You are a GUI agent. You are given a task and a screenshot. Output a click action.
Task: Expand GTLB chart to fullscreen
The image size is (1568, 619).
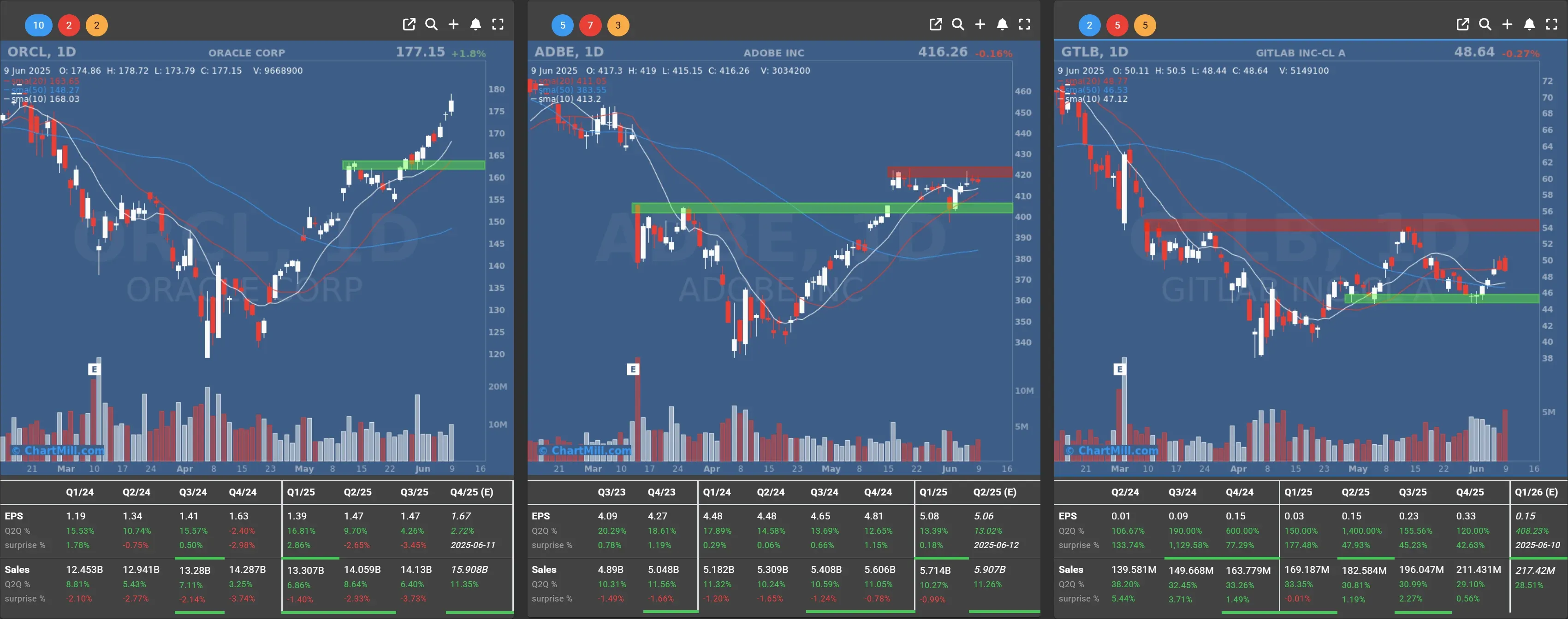coord(1551,24)
